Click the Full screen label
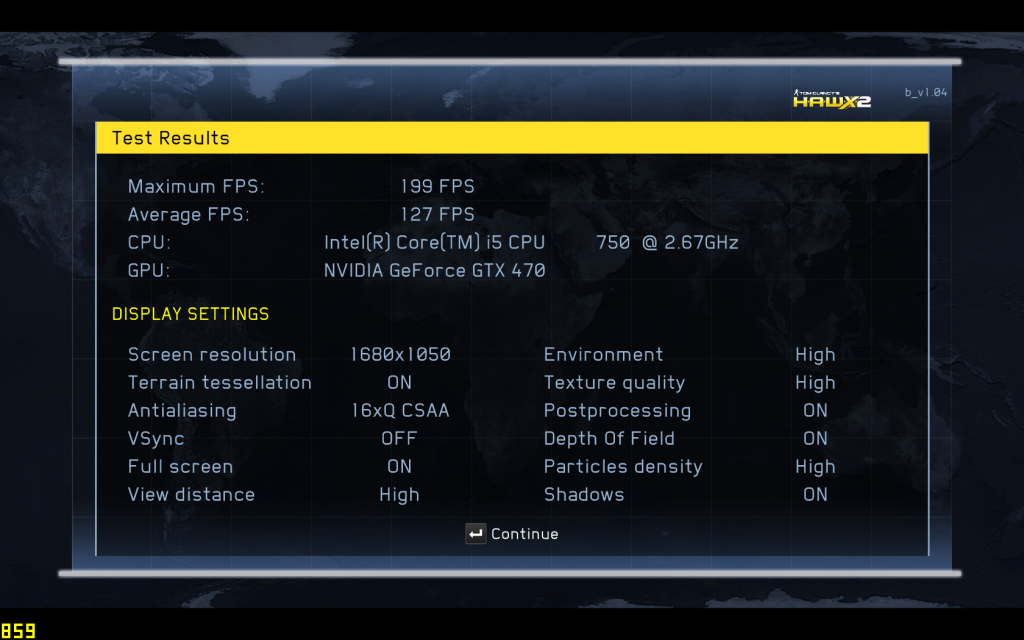The width and height of the screenshot is (1024, 640). (x=180, y=467)
